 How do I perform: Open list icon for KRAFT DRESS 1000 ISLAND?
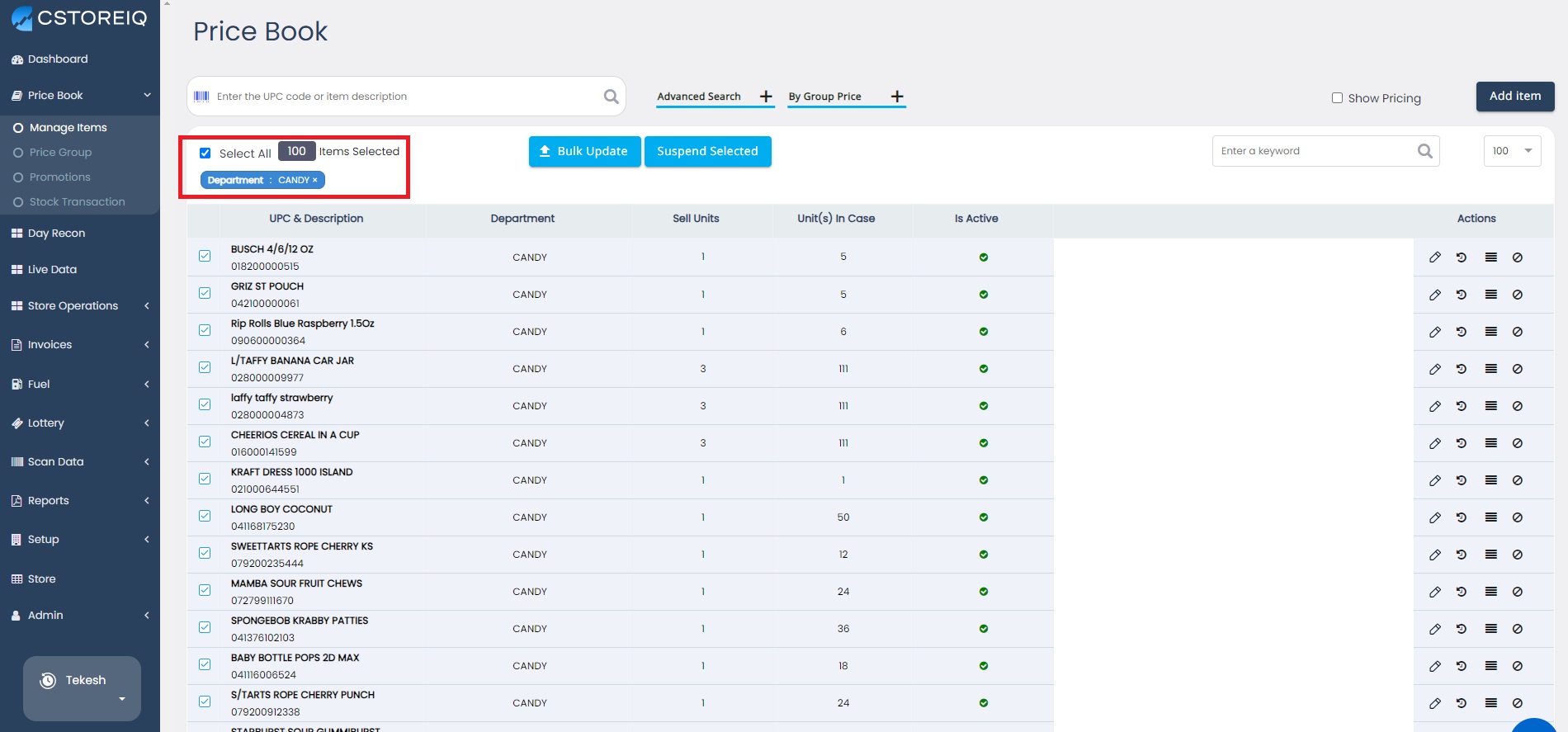pos(1490,480)
